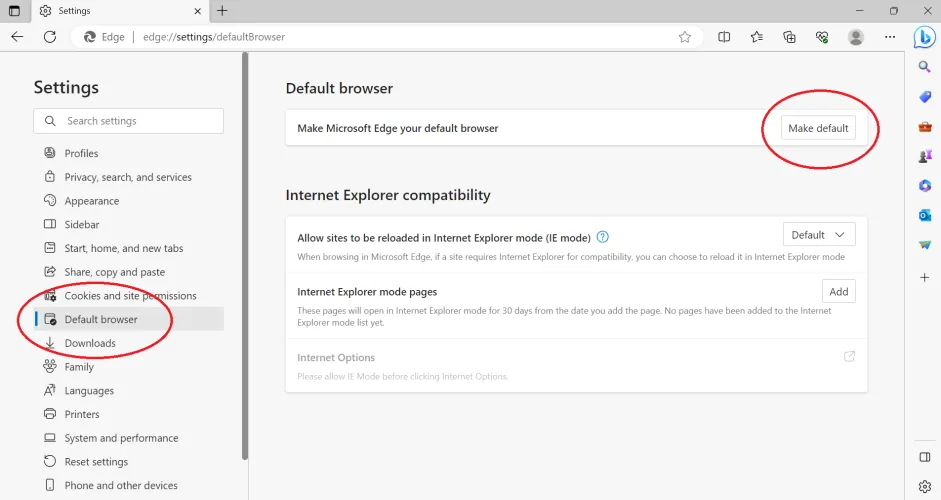The width and height of the screenshot is (941, 500).
Task: Go to Privacy, search, and services
Action: [x=128, y=177]
